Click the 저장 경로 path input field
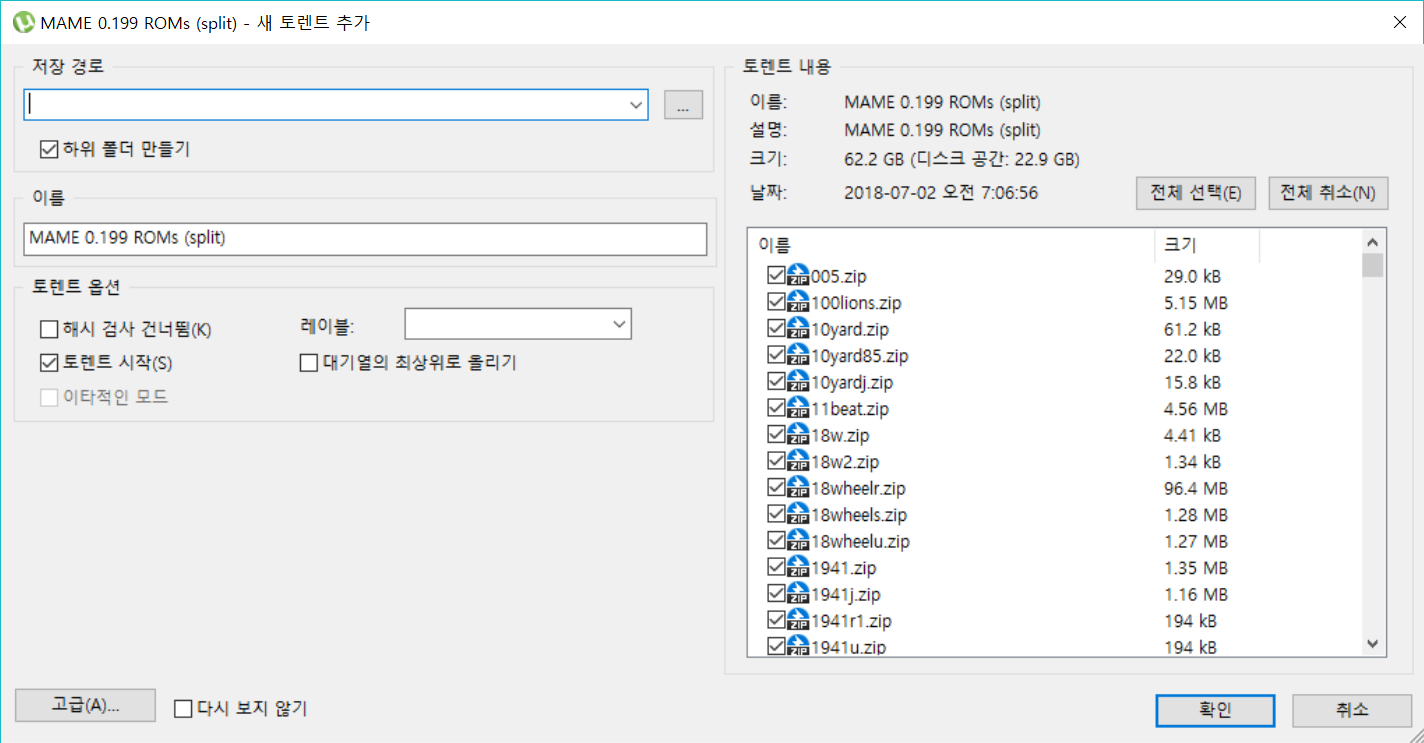The height and width of the screenshot is (743, 1424). tap(336, 104)
